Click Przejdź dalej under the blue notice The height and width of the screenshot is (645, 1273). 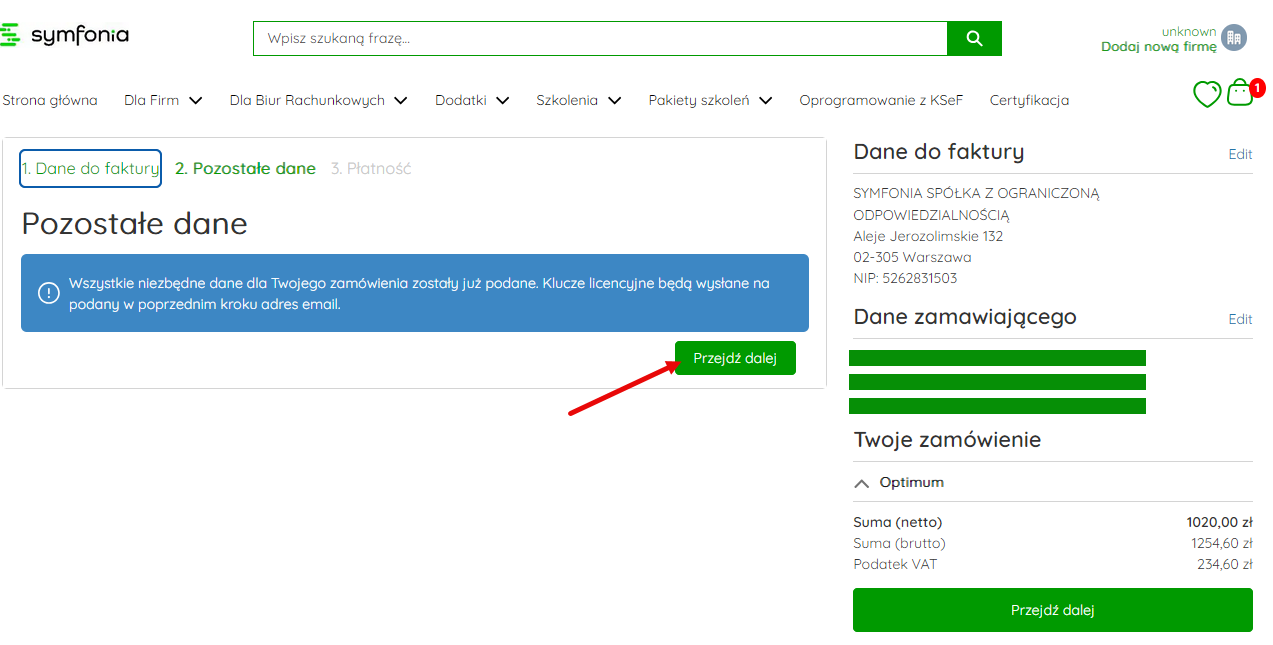click(735, 358)
